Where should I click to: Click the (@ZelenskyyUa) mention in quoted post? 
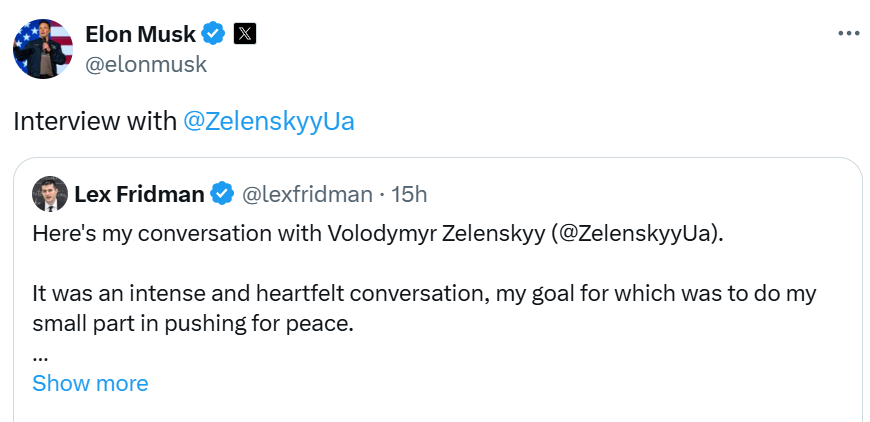point(638,236)
